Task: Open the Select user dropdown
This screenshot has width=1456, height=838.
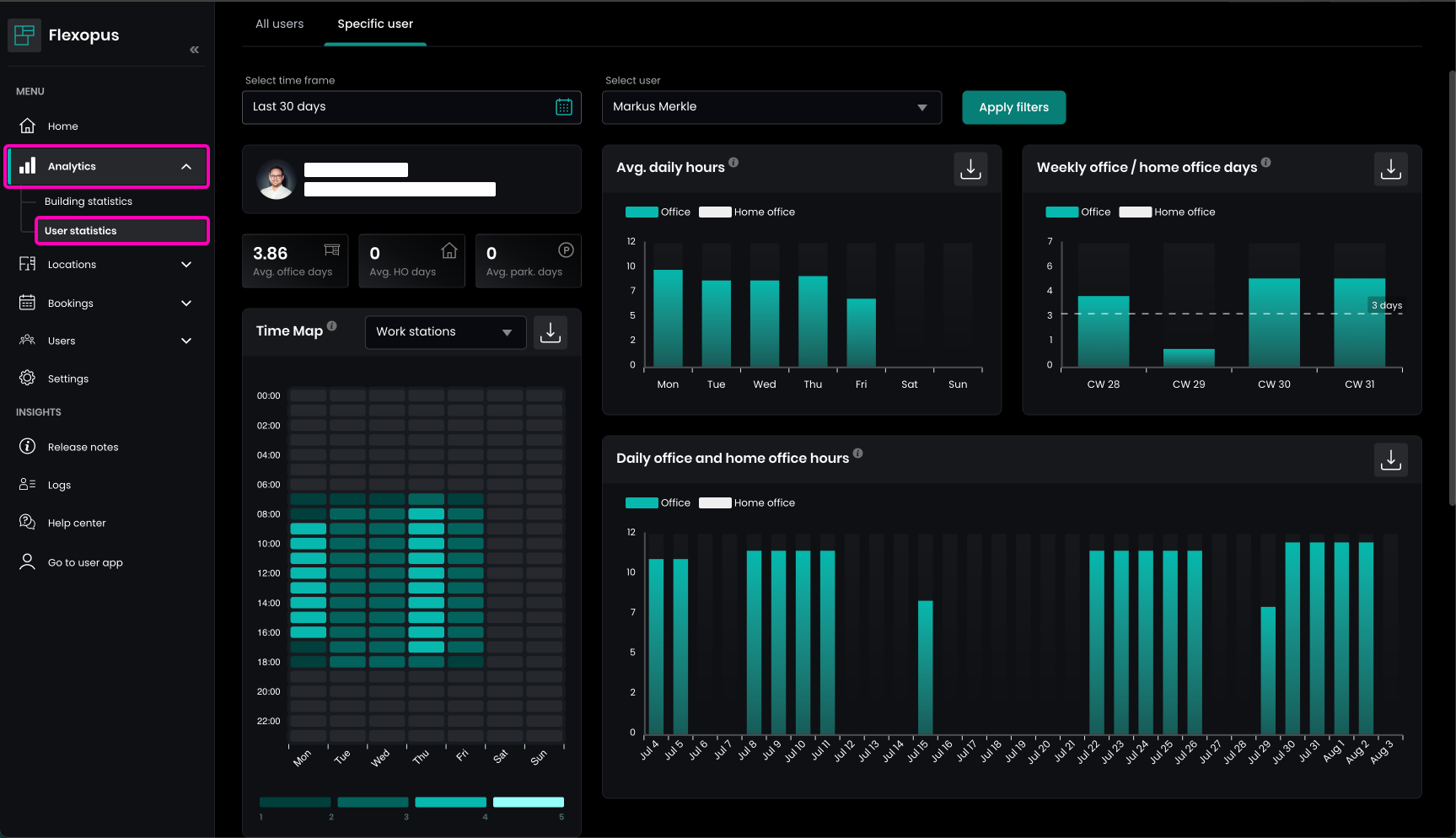Action: (771, 107)
